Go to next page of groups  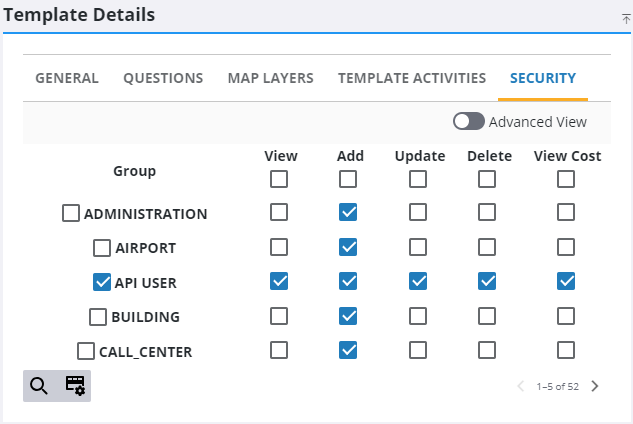click(x=595, y=386)
